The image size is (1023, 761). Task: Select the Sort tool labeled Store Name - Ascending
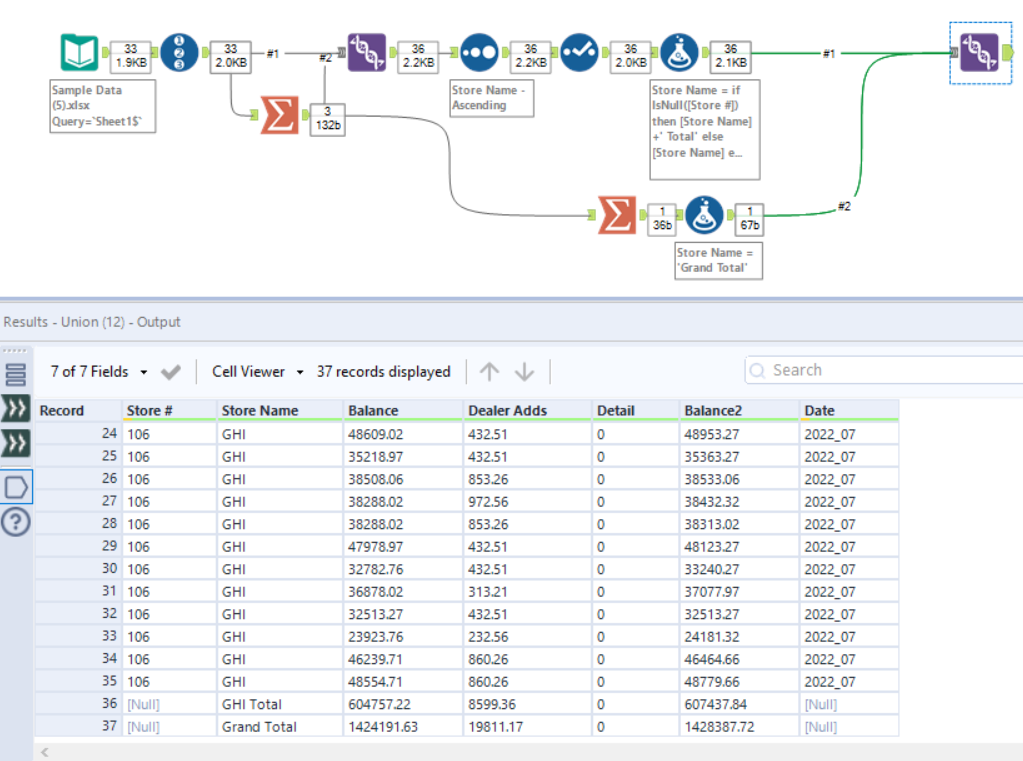pyautogui.click(x=479, y=52)
